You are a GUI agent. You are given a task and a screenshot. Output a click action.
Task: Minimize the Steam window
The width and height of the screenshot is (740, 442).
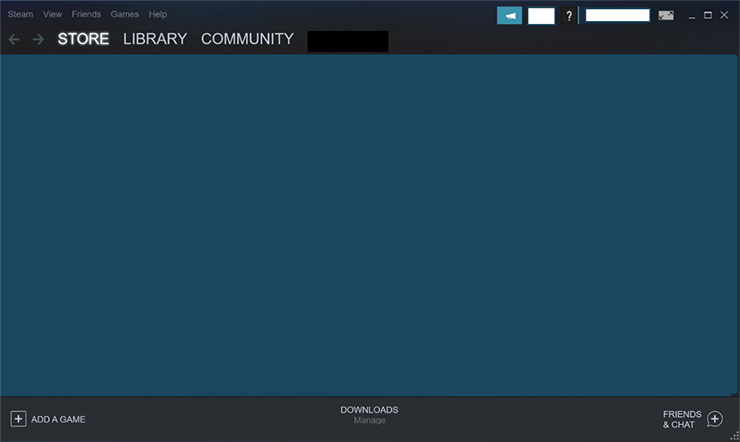[x=692, y=16]
